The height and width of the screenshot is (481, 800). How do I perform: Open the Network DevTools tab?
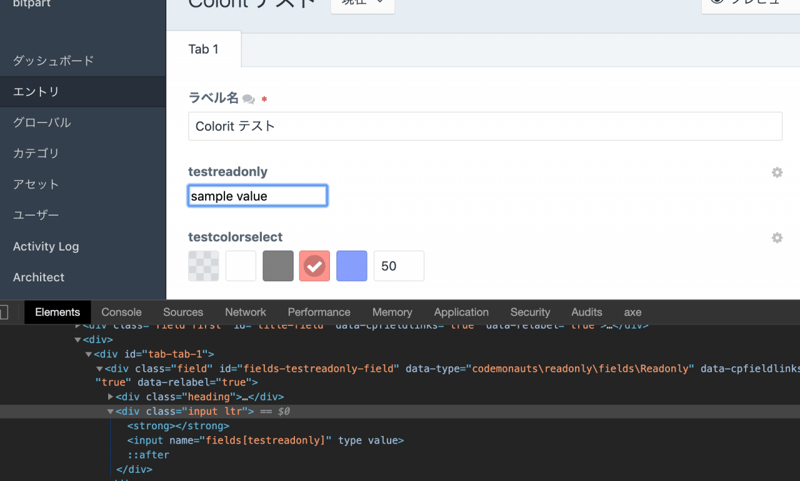[245, 312]
